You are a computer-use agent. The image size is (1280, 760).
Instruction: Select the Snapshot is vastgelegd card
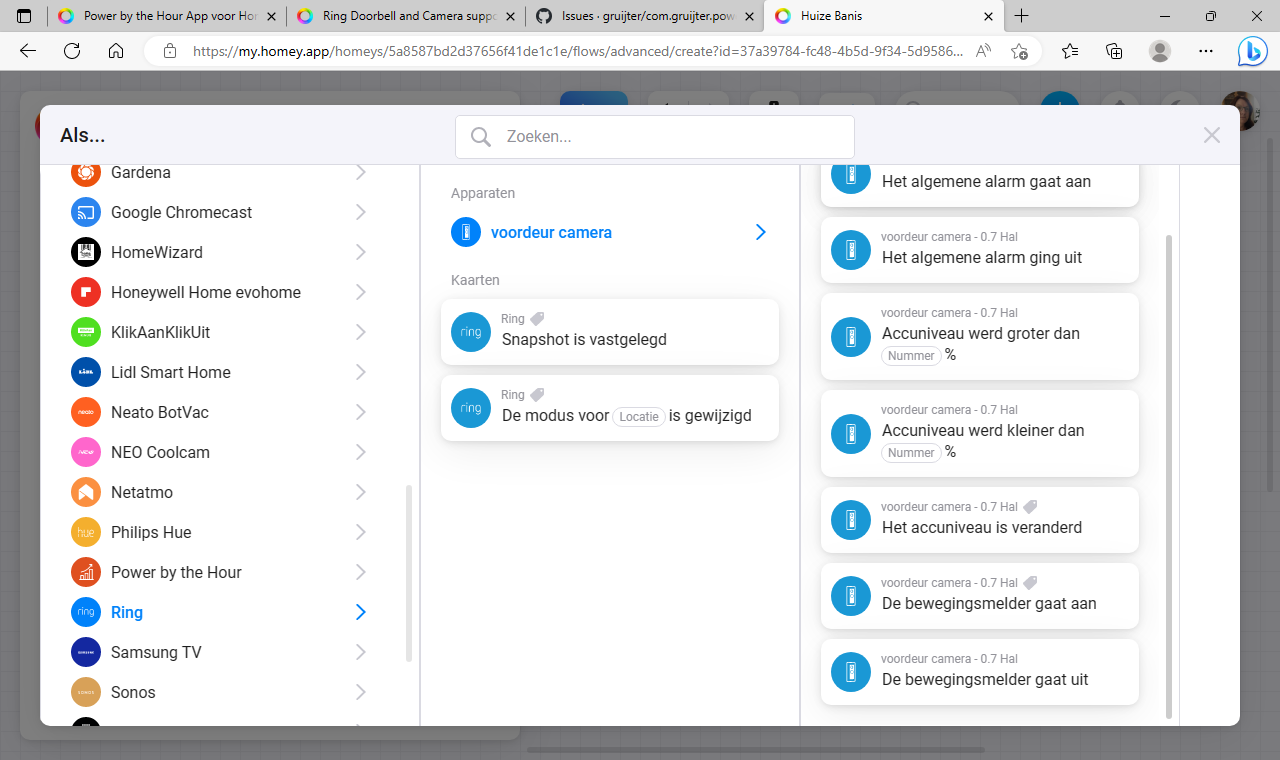[x=610, y=332]
